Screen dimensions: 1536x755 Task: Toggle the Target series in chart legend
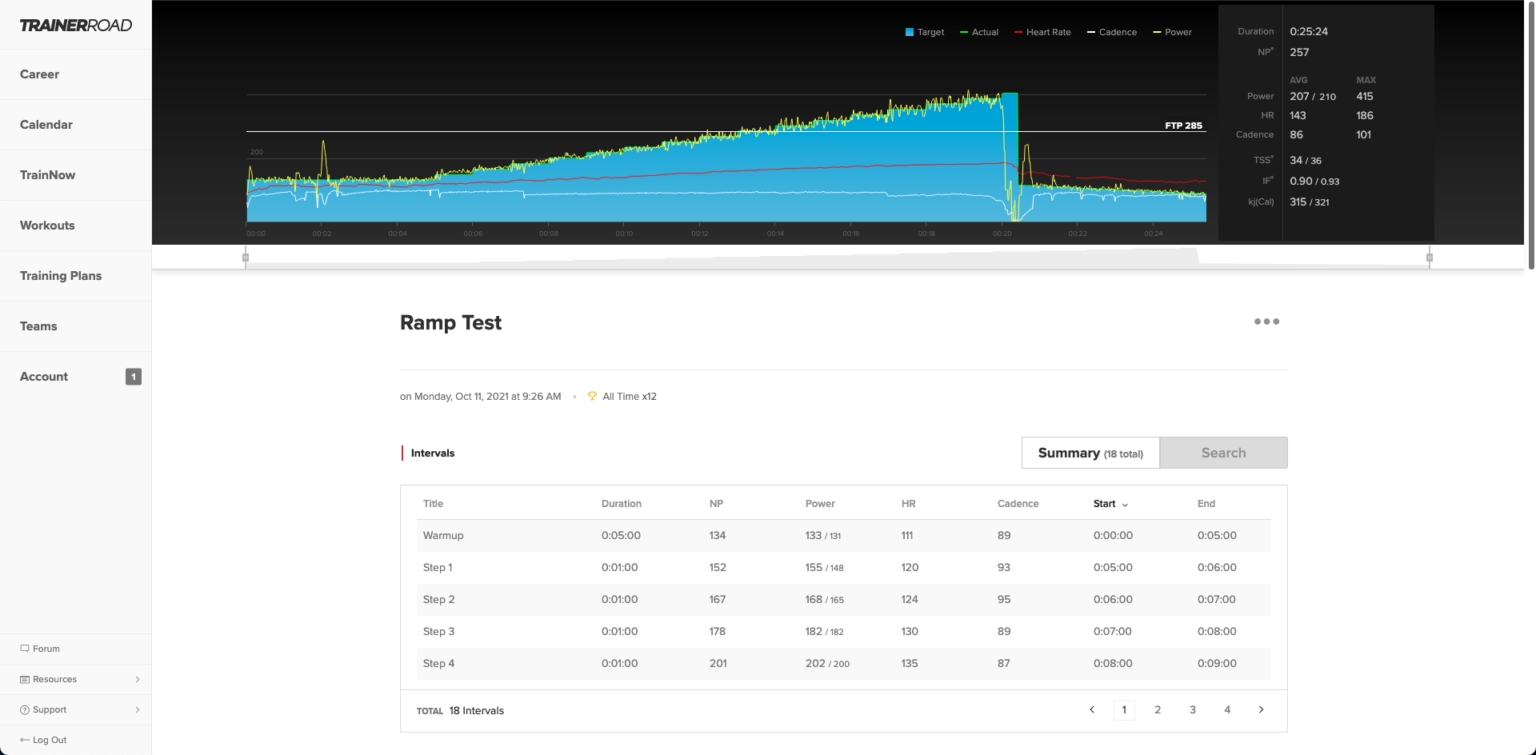click(924, 32)
